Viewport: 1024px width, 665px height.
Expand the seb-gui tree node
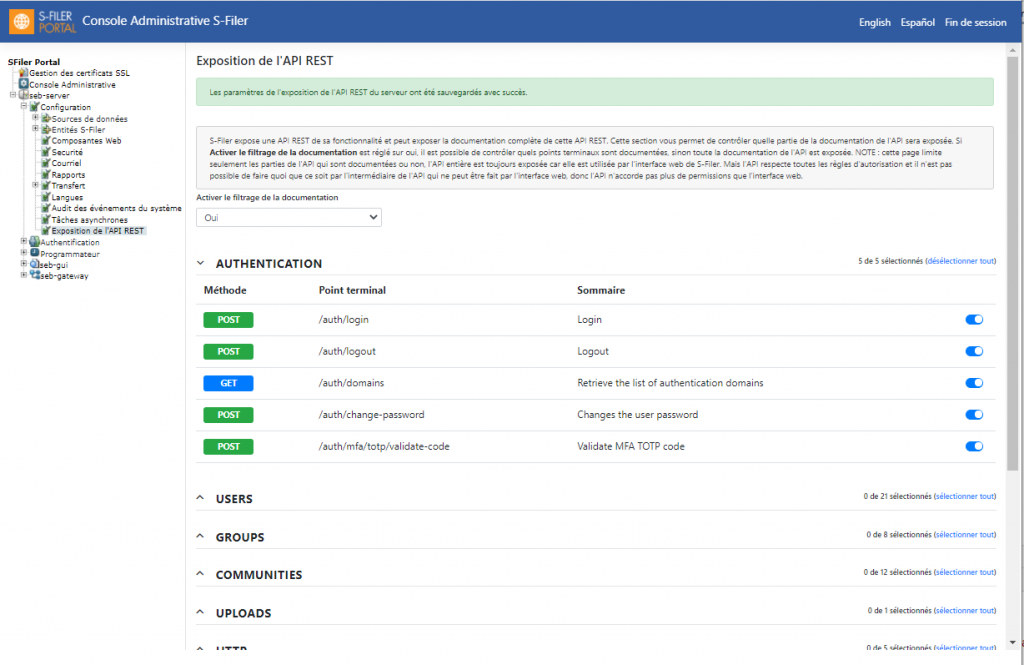pyautogui.click(x=24, y=263)
